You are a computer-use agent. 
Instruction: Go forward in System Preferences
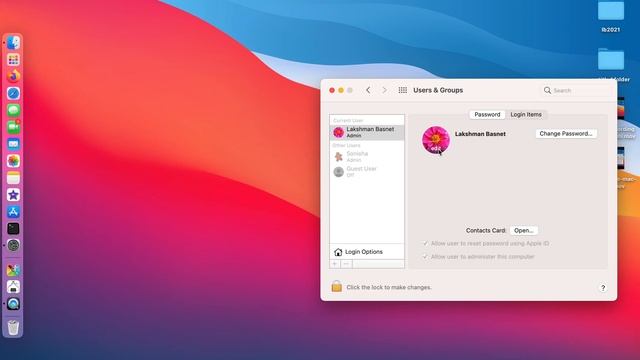(384, 90)
